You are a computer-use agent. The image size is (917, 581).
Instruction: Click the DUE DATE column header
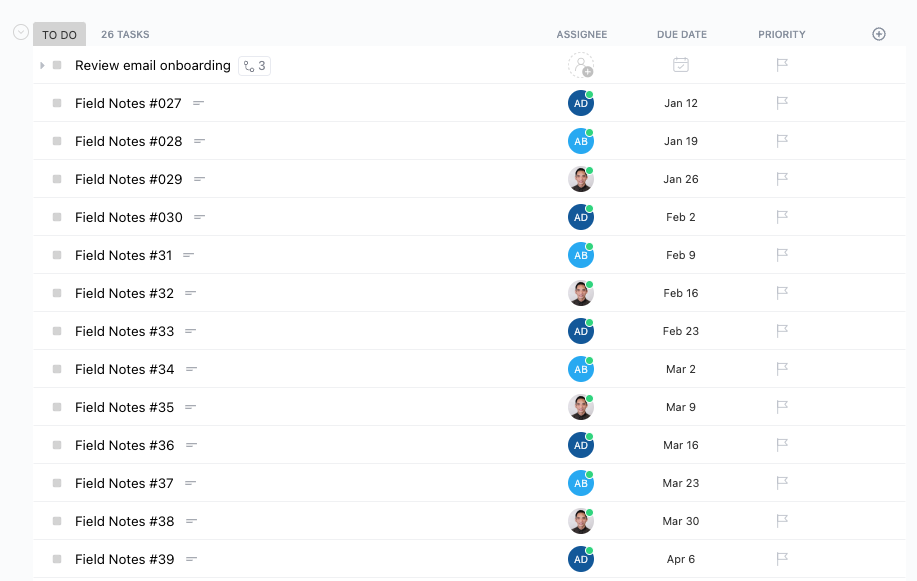click(x=682, y=35)
